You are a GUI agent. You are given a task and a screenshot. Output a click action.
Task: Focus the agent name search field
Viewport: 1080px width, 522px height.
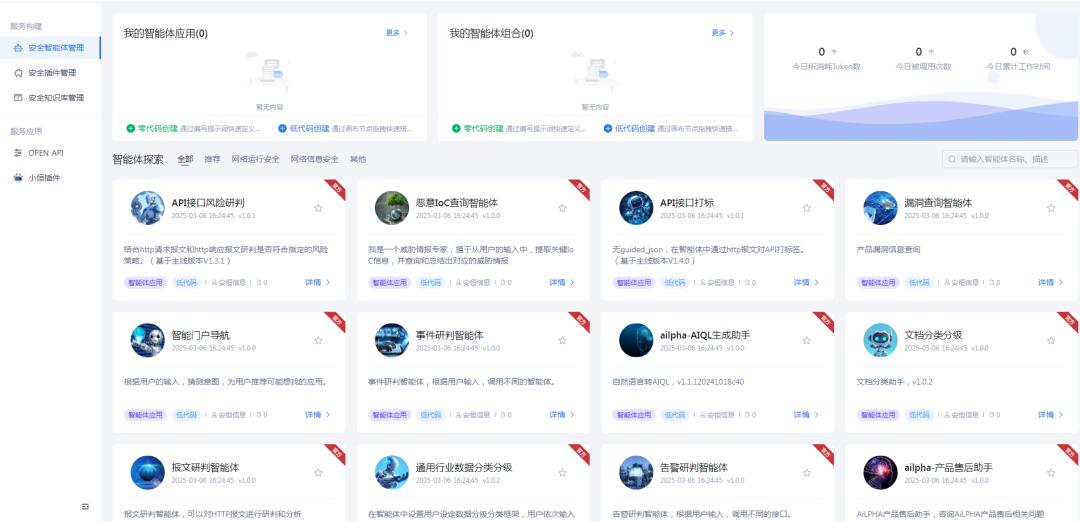pos(1010,159)
